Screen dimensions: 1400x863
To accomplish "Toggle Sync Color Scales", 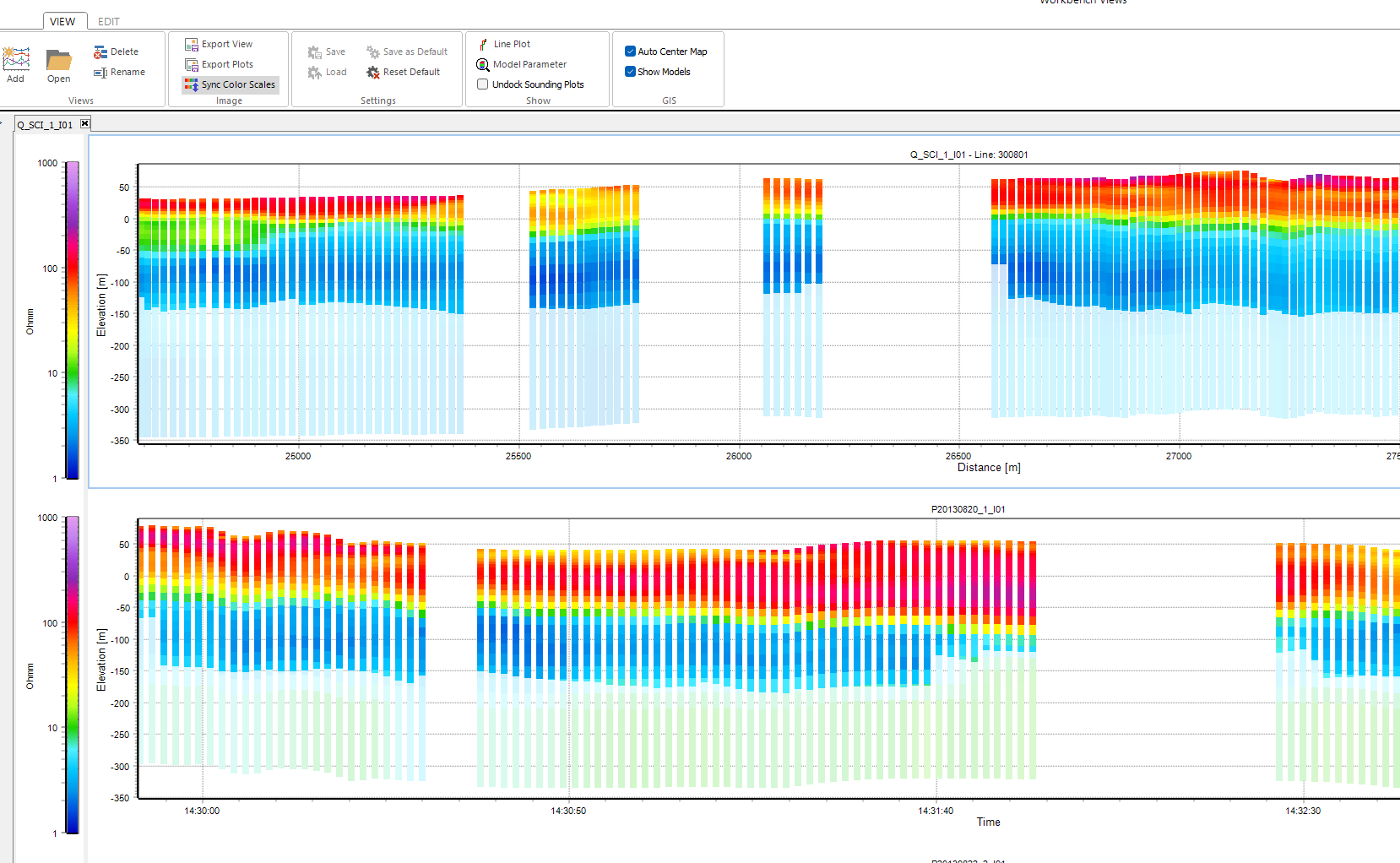I will point(230,84).
